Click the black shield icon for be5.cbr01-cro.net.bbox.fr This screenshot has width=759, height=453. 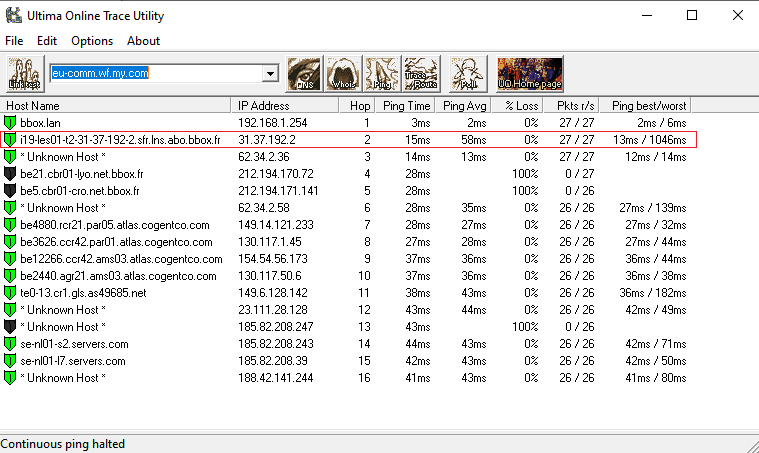(10, 190)
